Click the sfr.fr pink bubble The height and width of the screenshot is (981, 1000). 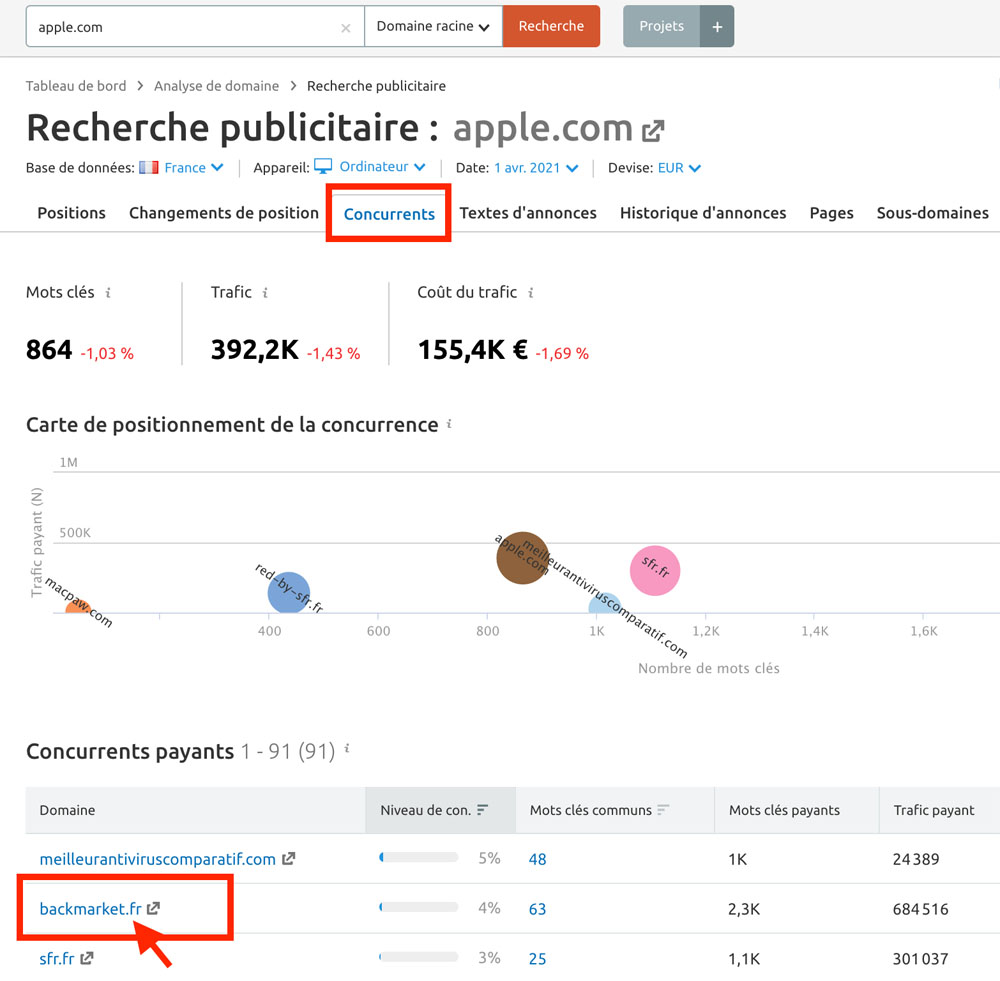655,571
